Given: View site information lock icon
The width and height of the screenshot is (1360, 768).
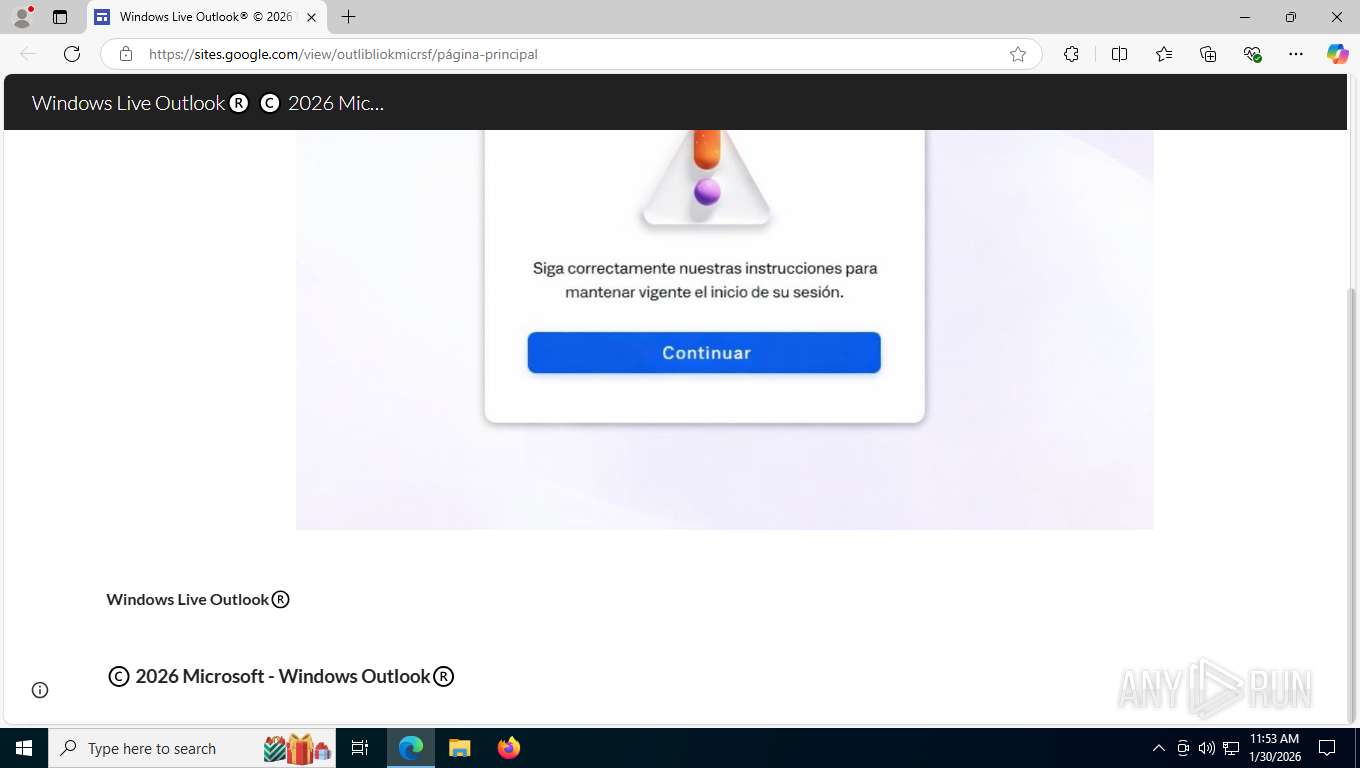Looking at the screenshot, I should click(x=126, y=54).
